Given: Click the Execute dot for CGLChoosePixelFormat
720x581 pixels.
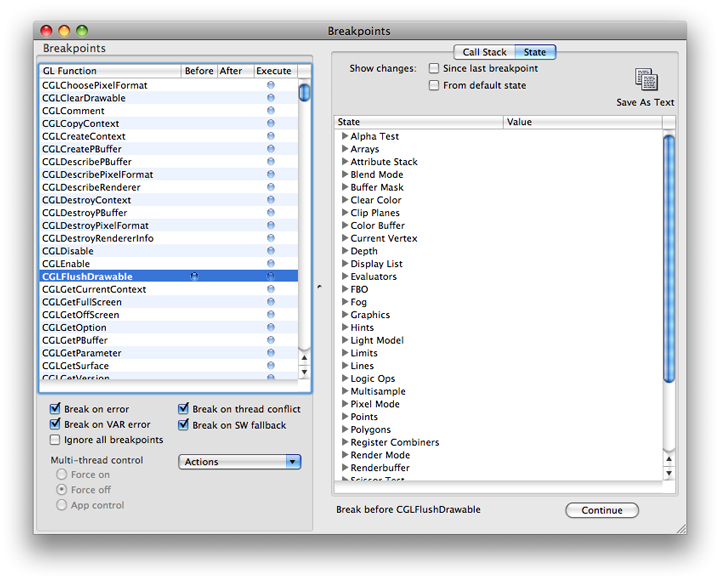Looking at the screenshot, I should pyautogui.click(x=271, y=85).
